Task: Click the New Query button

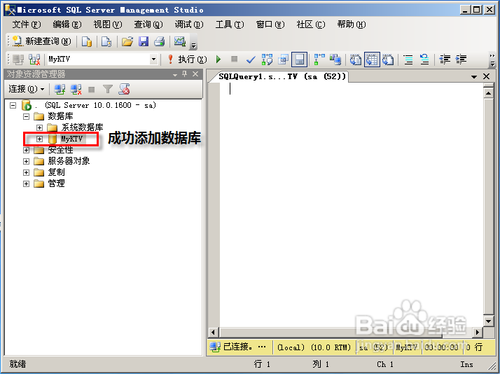Action: click(42, 41)
